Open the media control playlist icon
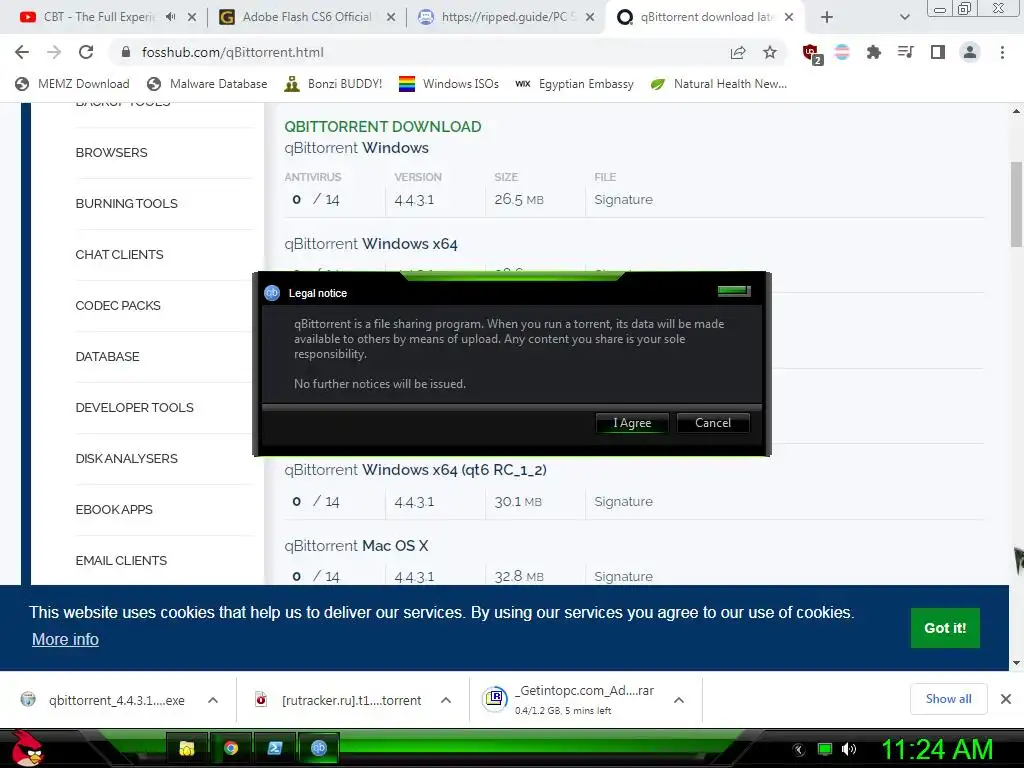Screen dimensions: 1024x768 [905, 52]
